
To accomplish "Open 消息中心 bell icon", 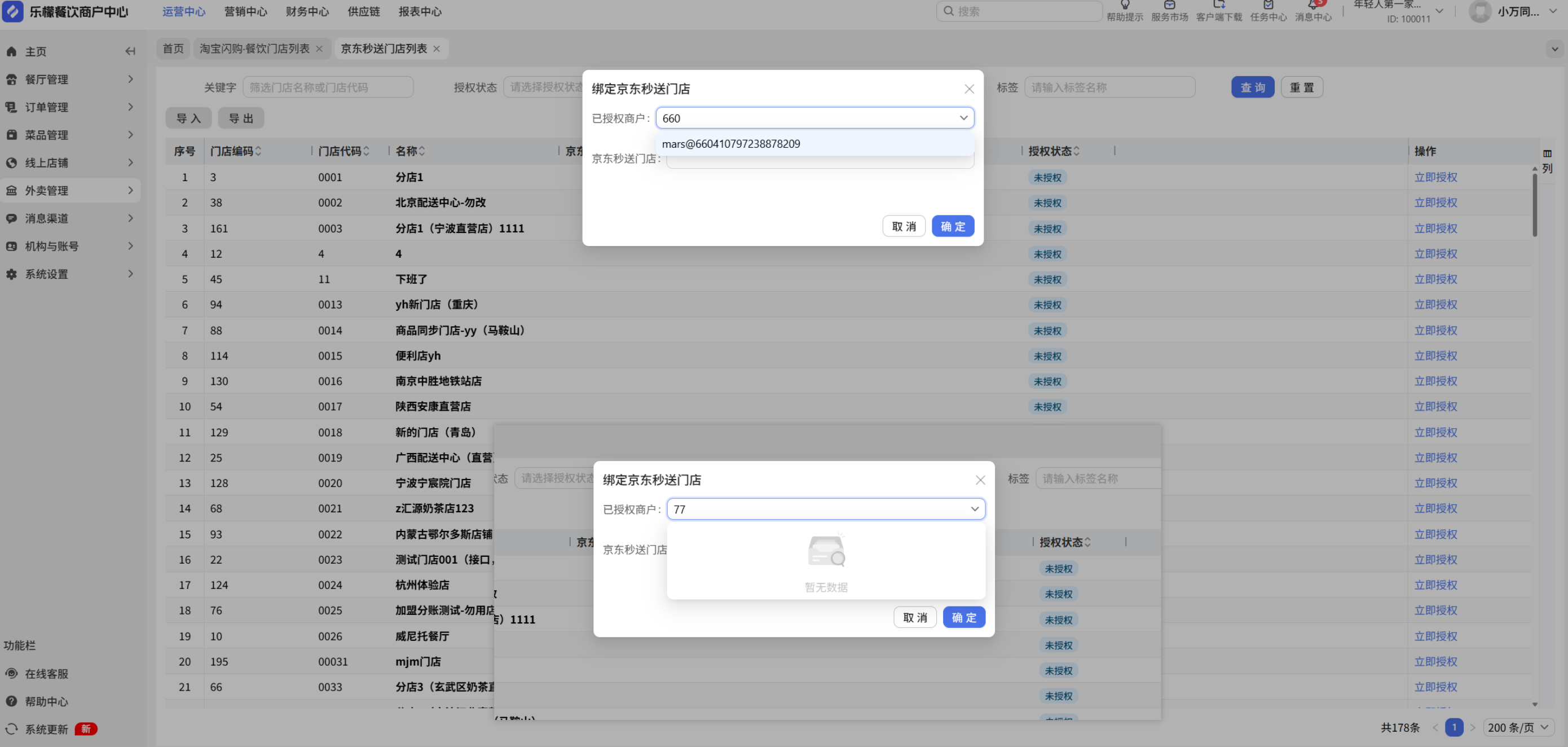I will click(1313, 5).
